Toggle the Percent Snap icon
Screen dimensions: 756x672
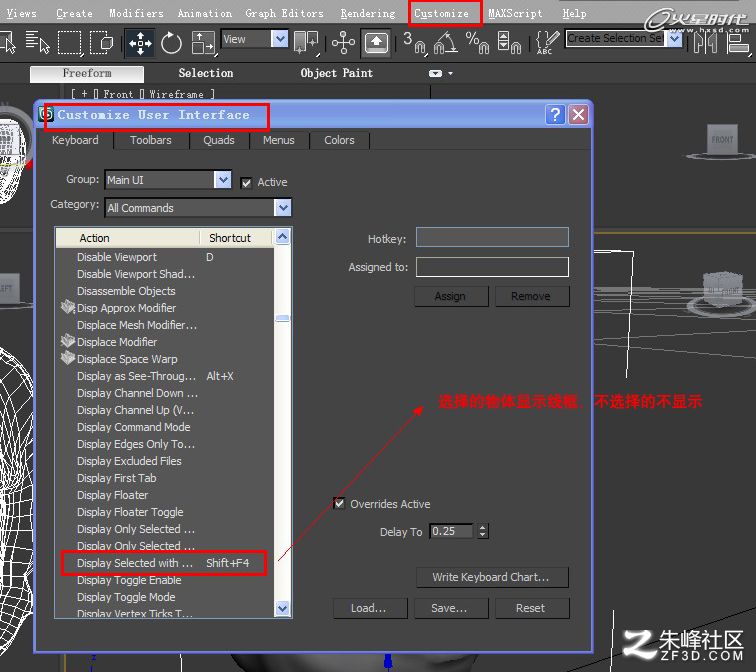click(x=477, y=42)
